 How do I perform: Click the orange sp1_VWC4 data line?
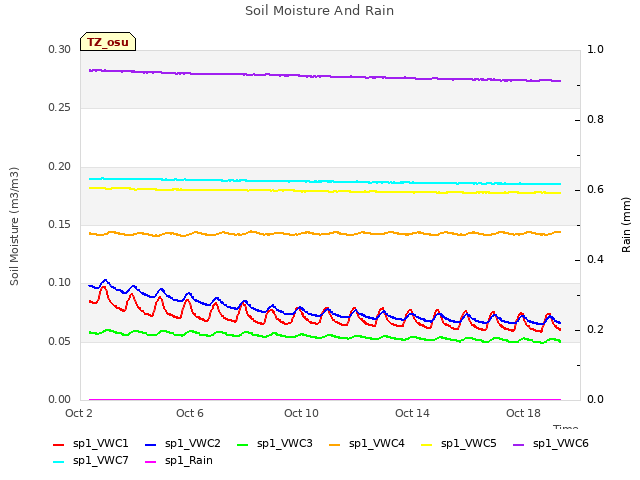tap(325, 233)
